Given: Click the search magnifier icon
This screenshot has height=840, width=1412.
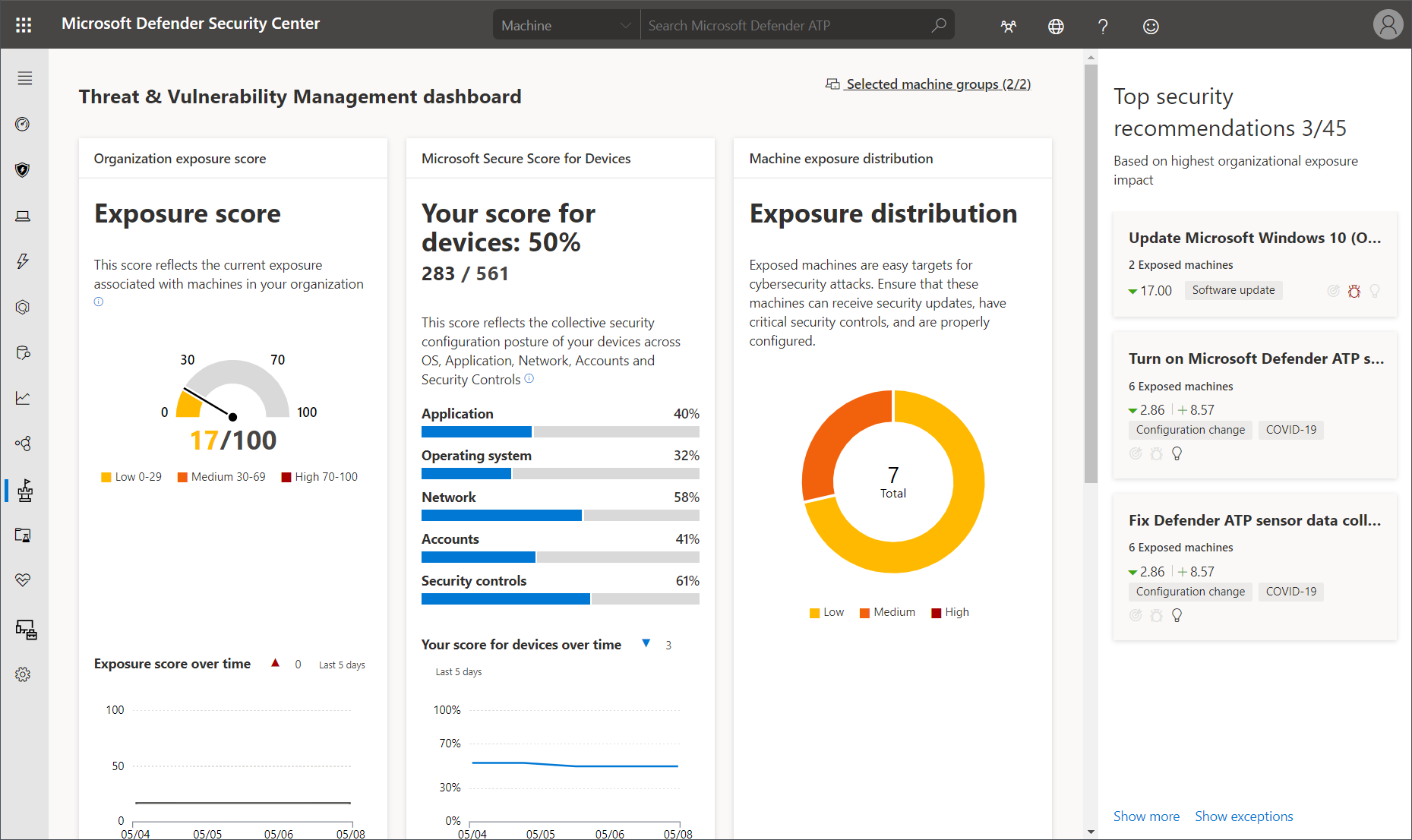Looking at the screenshot, I should click(939, 25).
